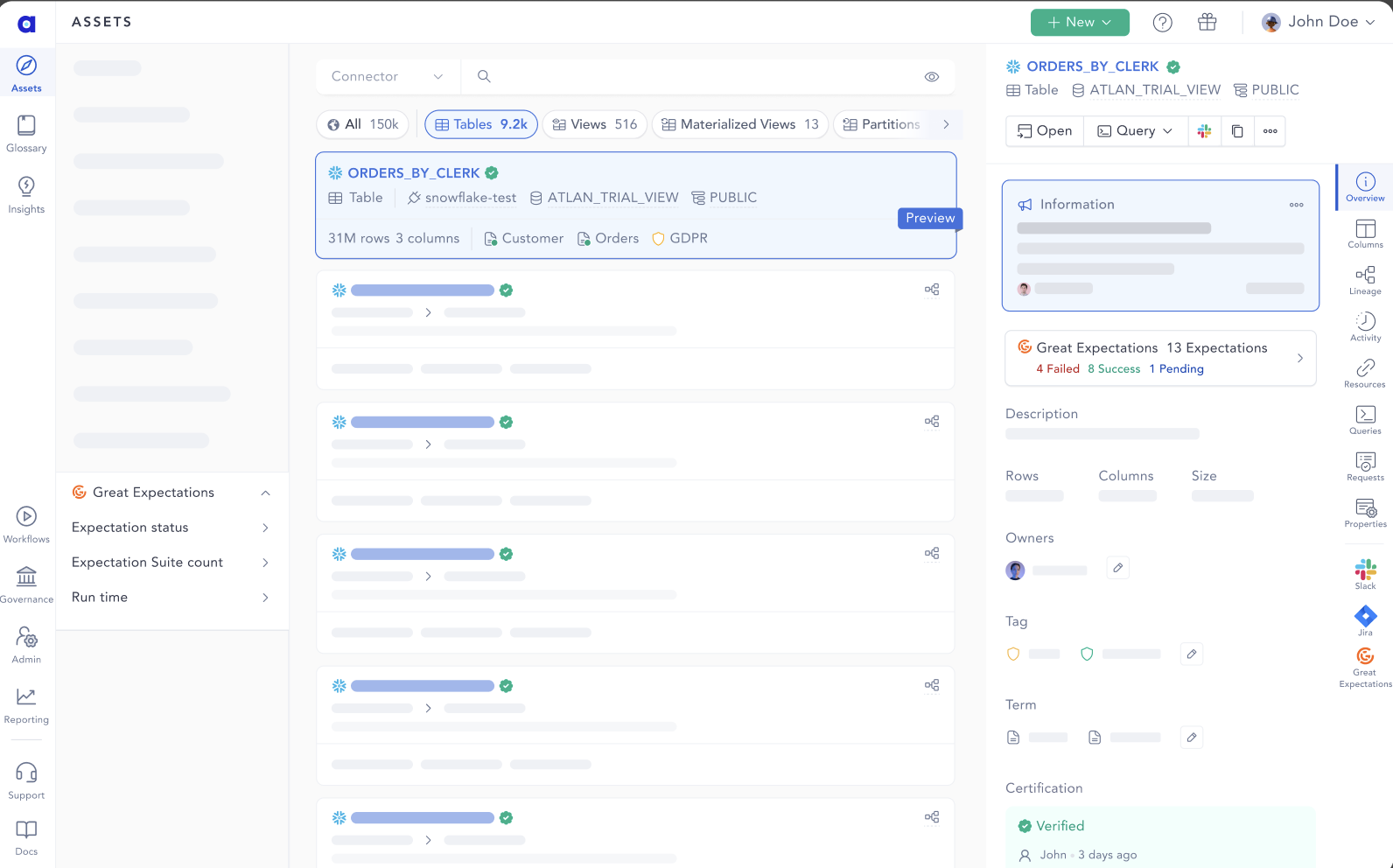The height and width of the screenshot is (868, 1393).
Task: Click the Atlan logo icon
Action: (x=27, y=24)
